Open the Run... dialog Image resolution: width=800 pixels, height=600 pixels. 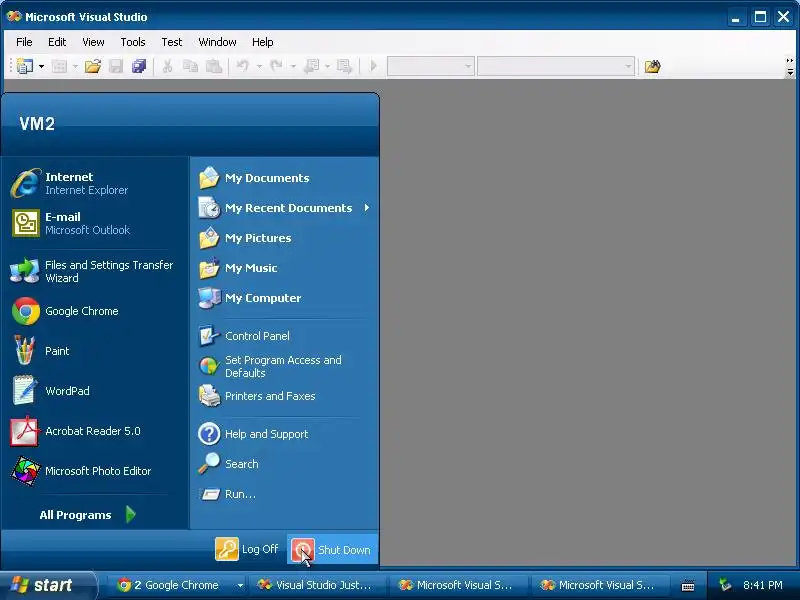coord(284,494)
